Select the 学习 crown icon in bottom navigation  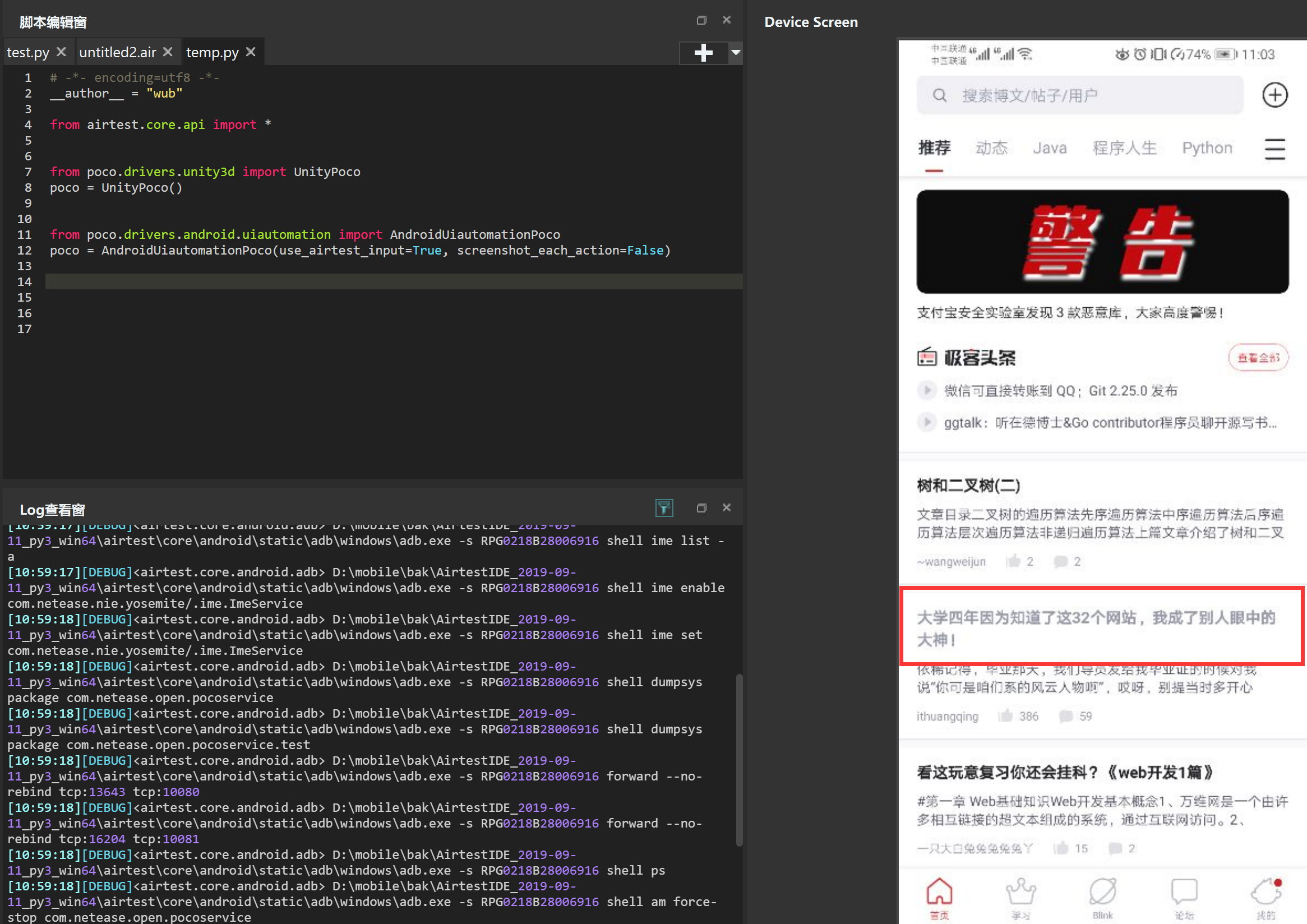tap(1020, 894)
